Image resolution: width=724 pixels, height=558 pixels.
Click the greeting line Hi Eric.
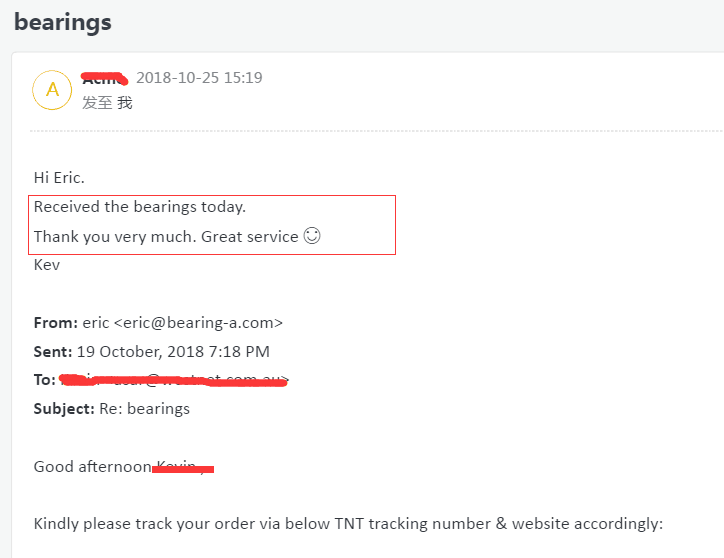[x=59, y=178]
